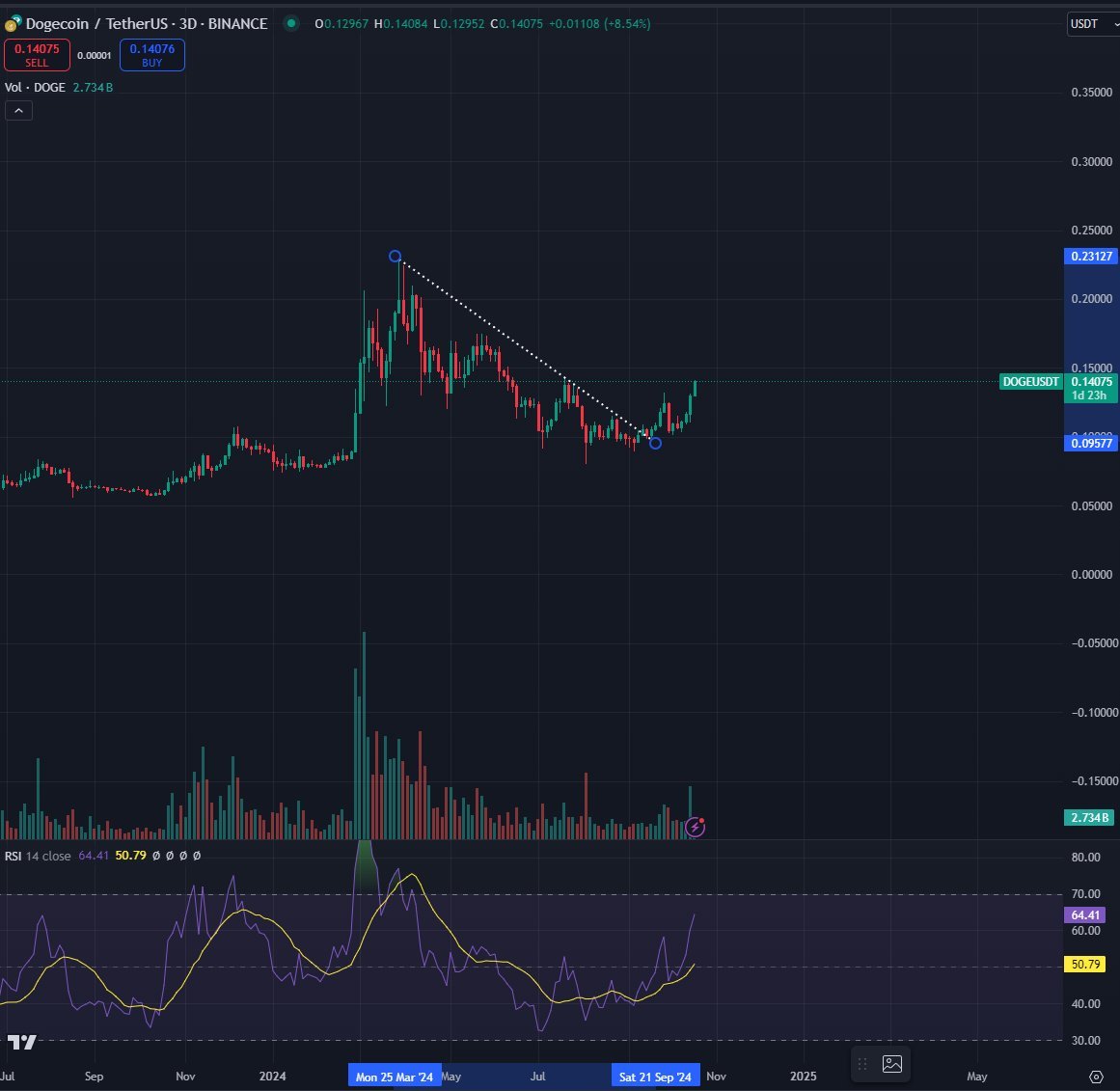This screenshot has width=1120, height=1091.
Task: Open the purple lightning bolt alert icon
Action: pos(695,828)
